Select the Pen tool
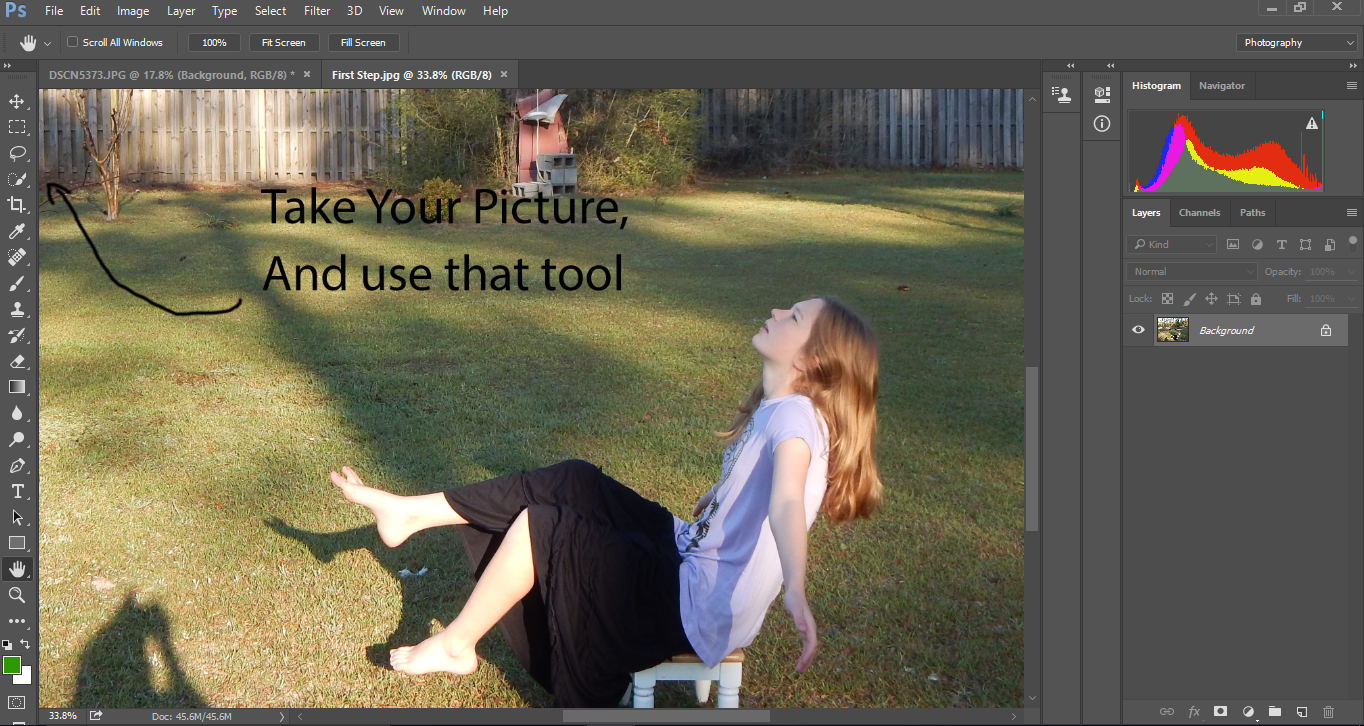Image resolution: width=1364 pixels, height=726 pixels. 17,465
